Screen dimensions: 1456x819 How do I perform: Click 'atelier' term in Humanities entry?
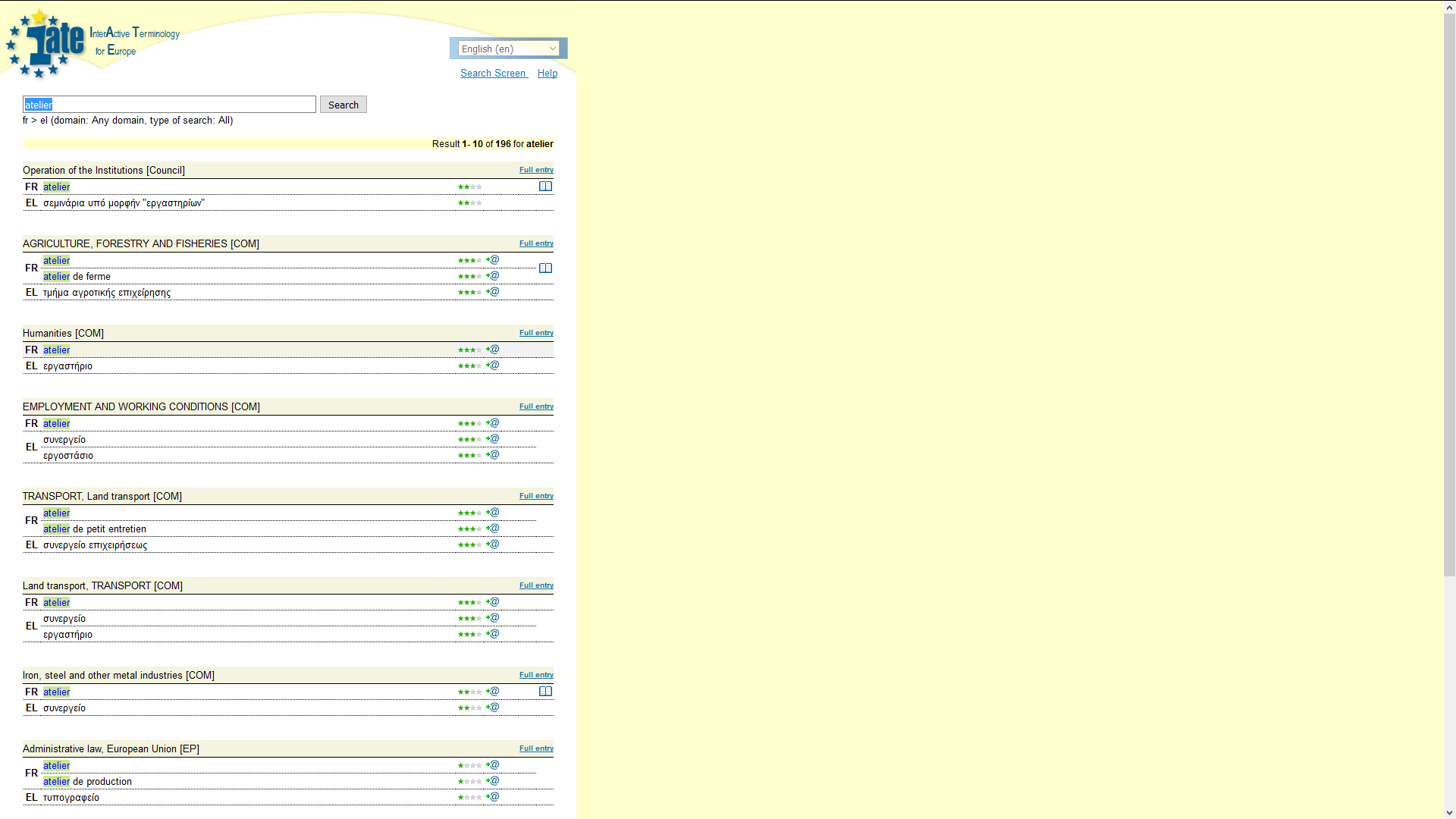(x=56, y=350)
